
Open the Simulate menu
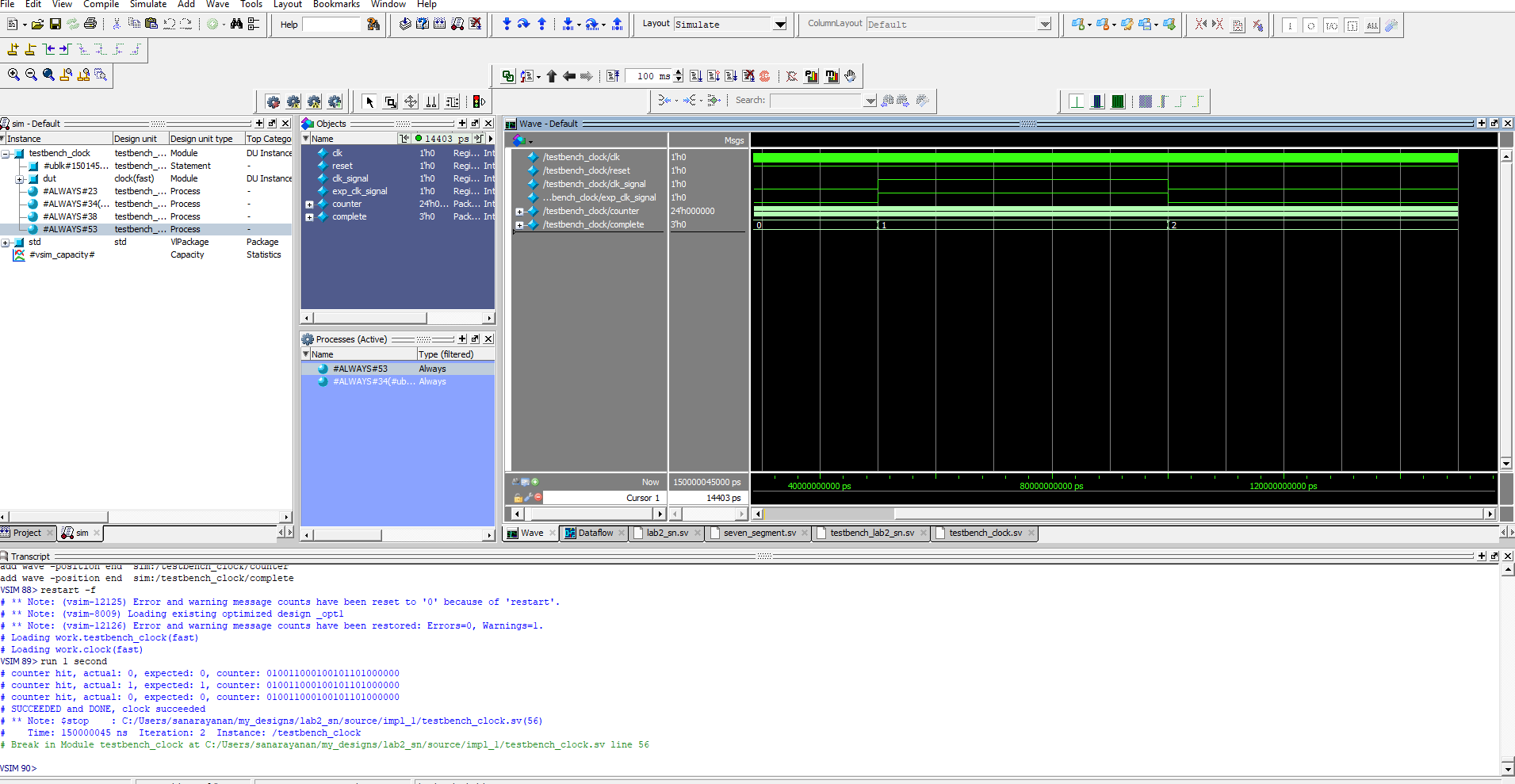tap(147, 5)
